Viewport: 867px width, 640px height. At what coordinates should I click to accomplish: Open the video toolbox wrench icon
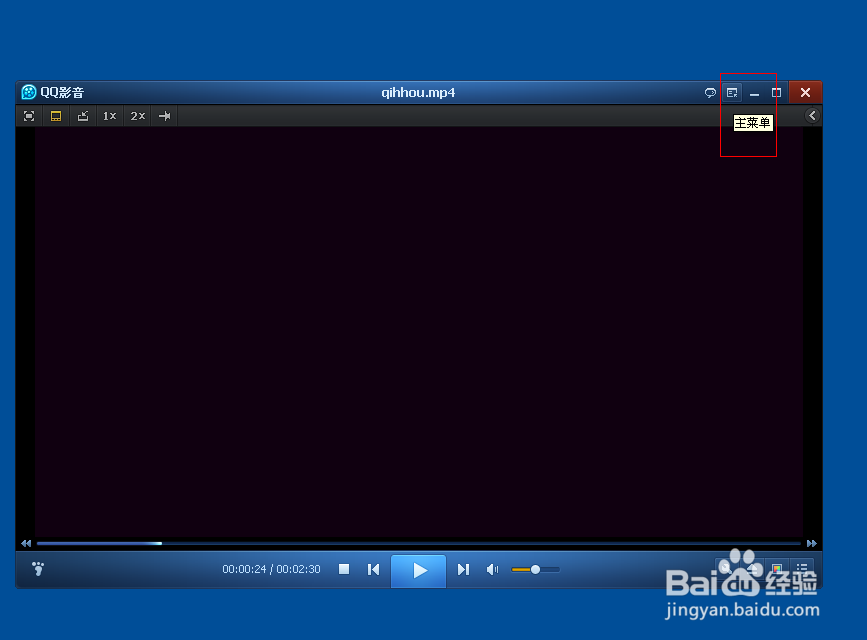[725, 568]
